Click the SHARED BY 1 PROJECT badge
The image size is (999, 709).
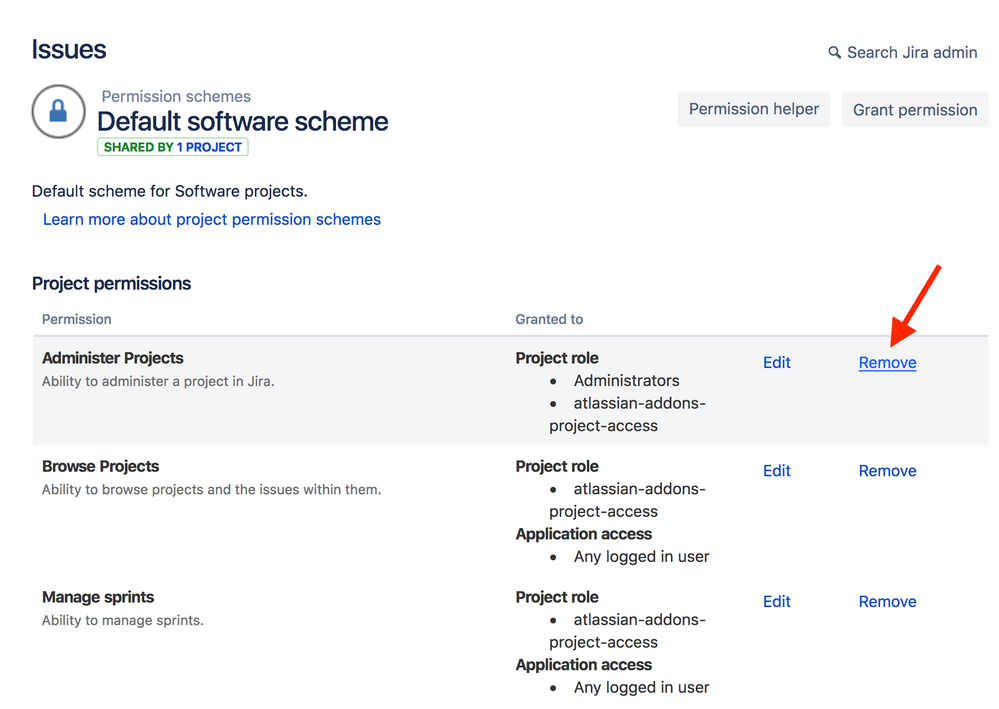(172, 146)
